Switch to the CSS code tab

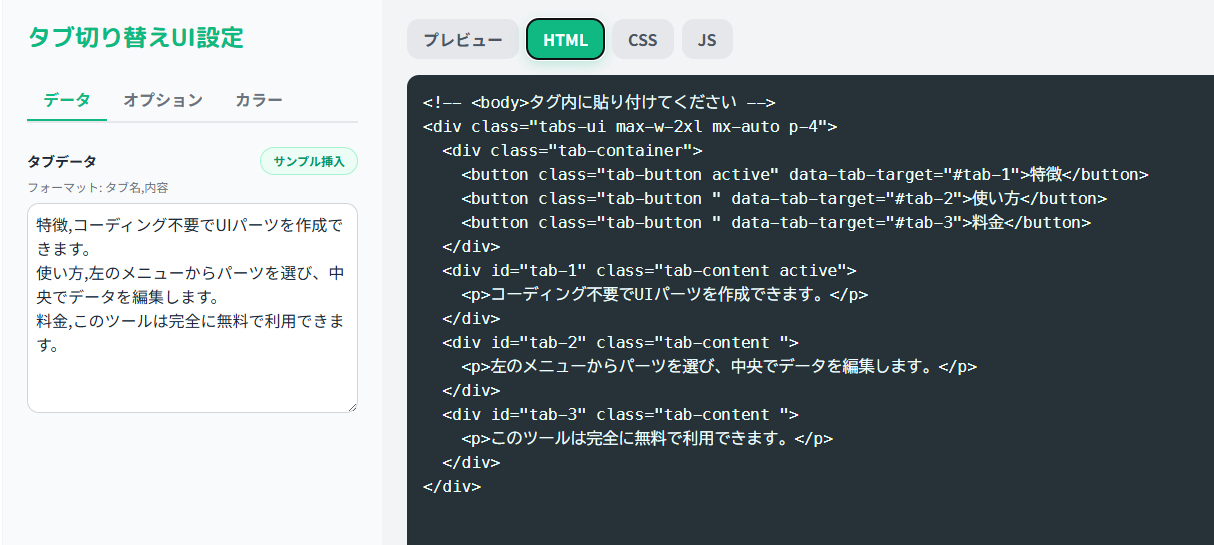tap(643, 40)
